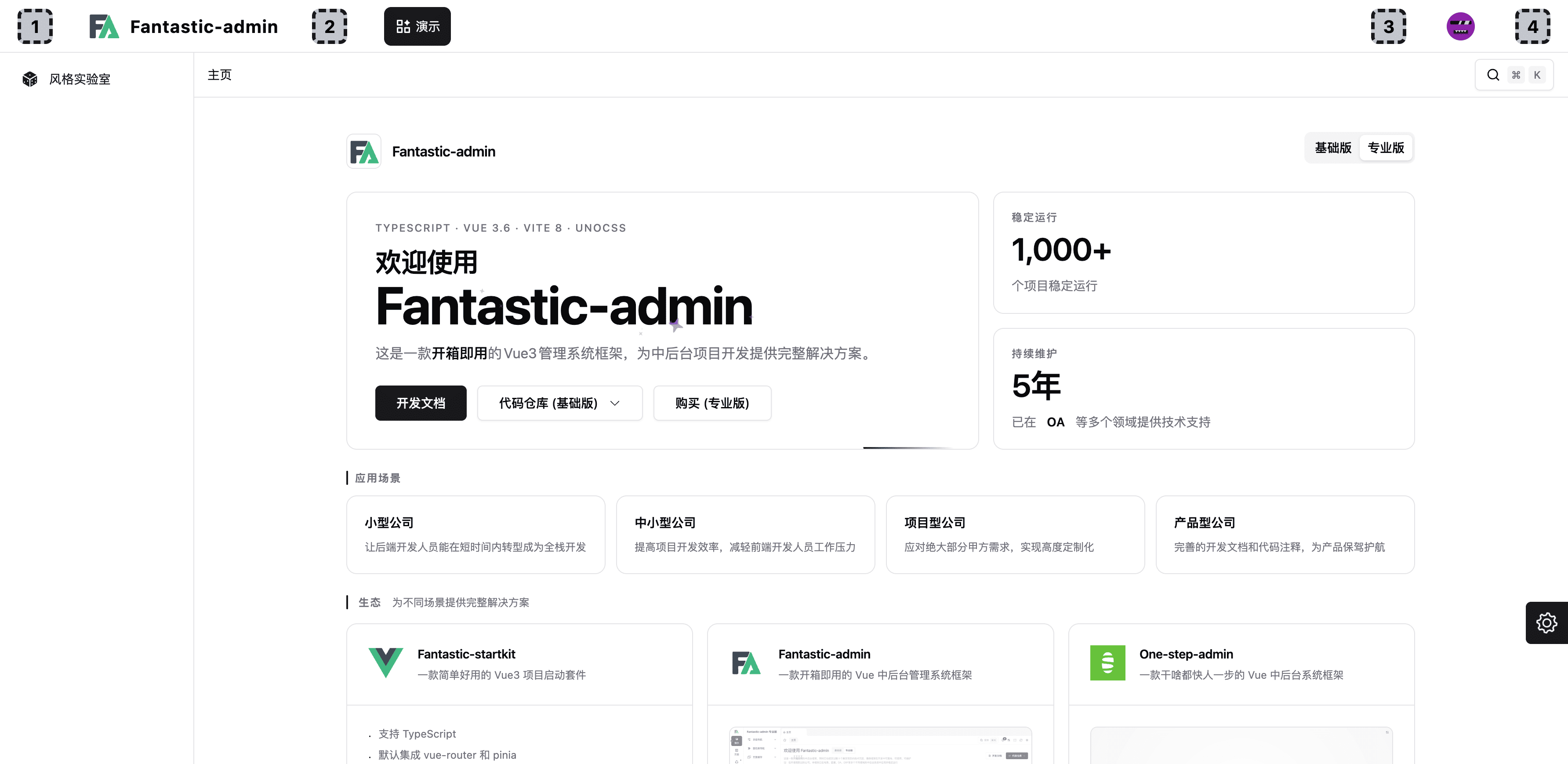Click the One-step-admin green logo
1568x764 pixels.
[x=1107, y=663]
